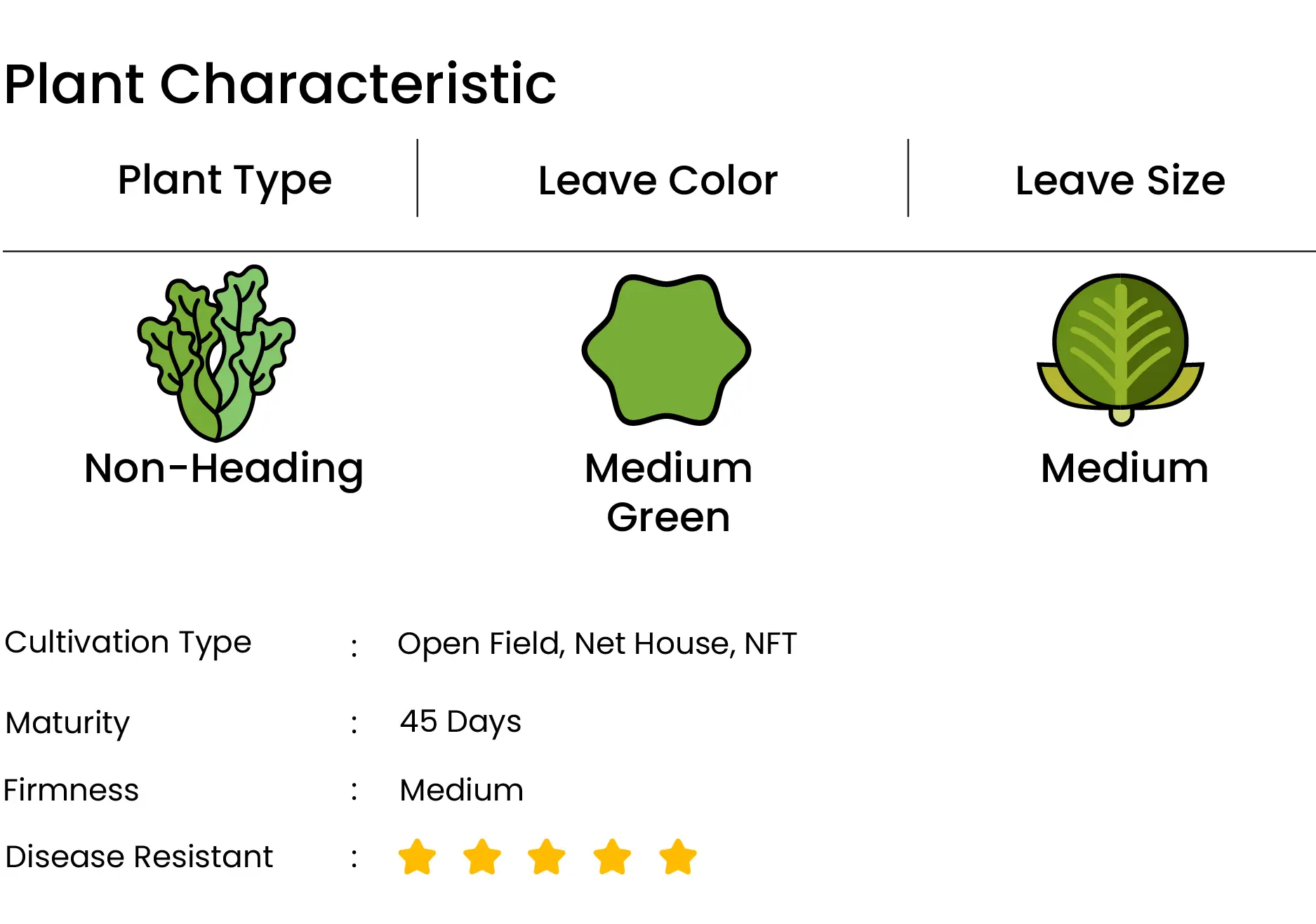The image size is (1316, 924).
Task: Click the third disease resistance star
Action: pyautogui.click(x=547, y=857)
